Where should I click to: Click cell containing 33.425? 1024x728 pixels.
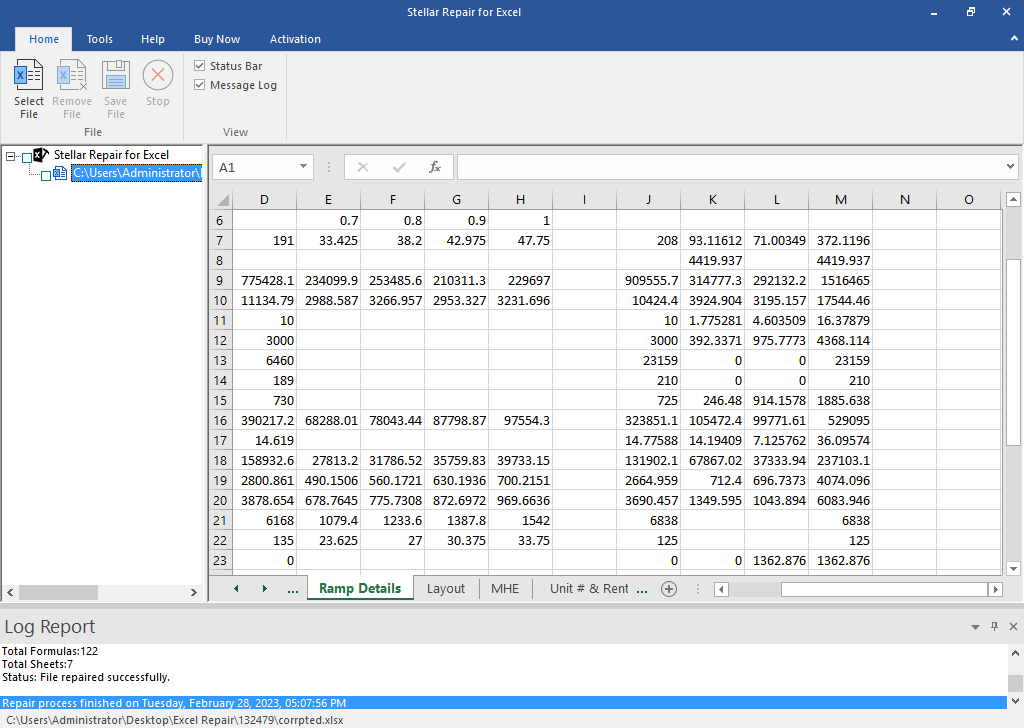coord(328,240)
